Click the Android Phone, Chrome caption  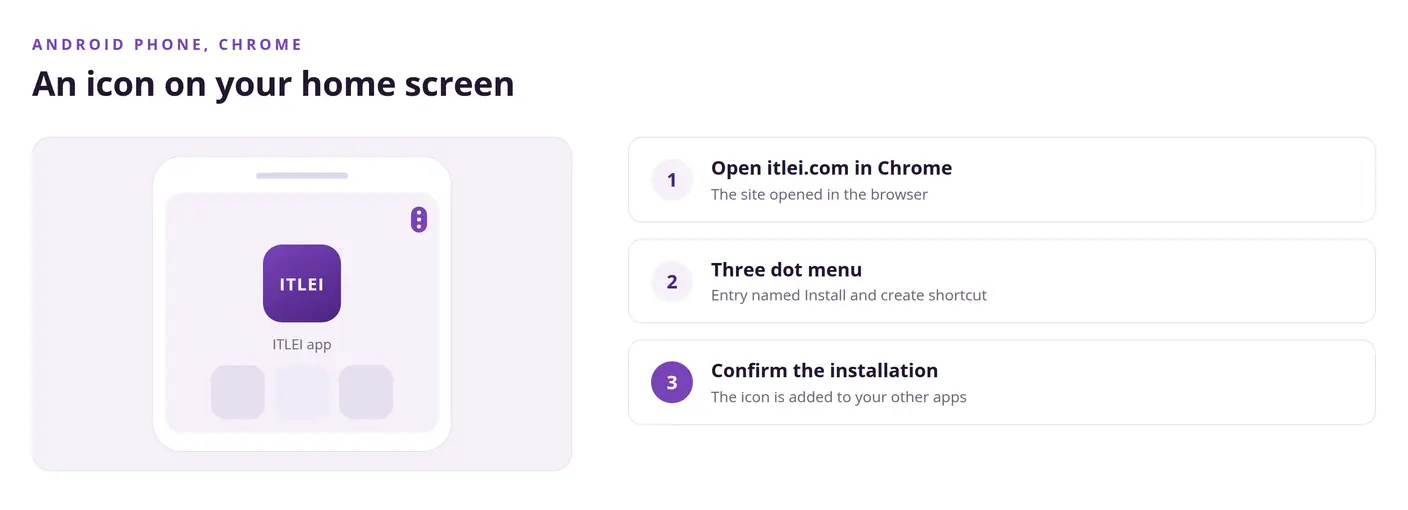(x=167, y=45)
